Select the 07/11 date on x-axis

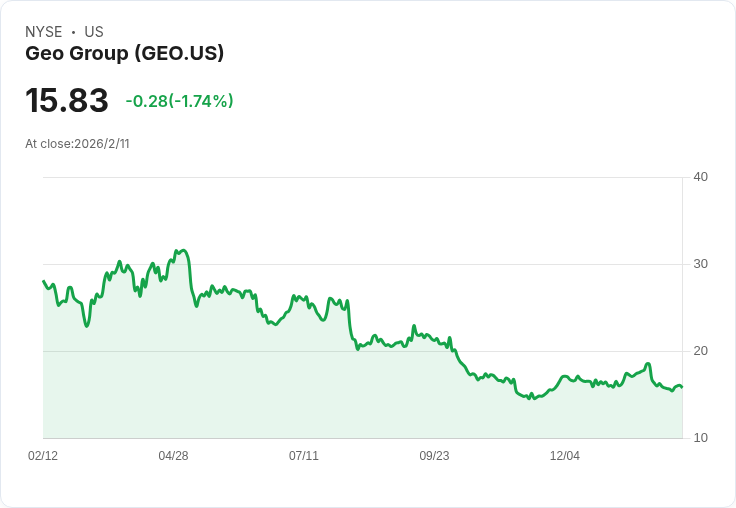tap(304, 456)
